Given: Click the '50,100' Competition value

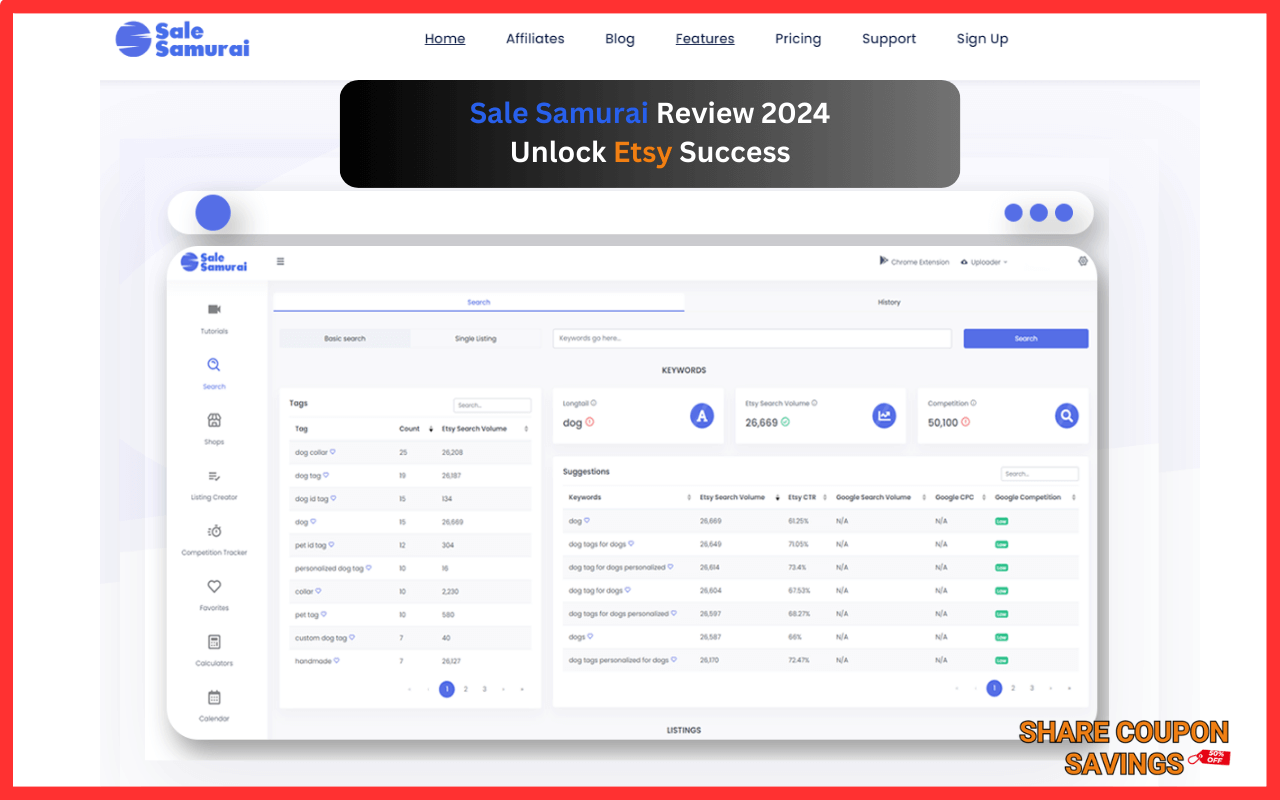Looking at the screenshot, I should [943, 423].
